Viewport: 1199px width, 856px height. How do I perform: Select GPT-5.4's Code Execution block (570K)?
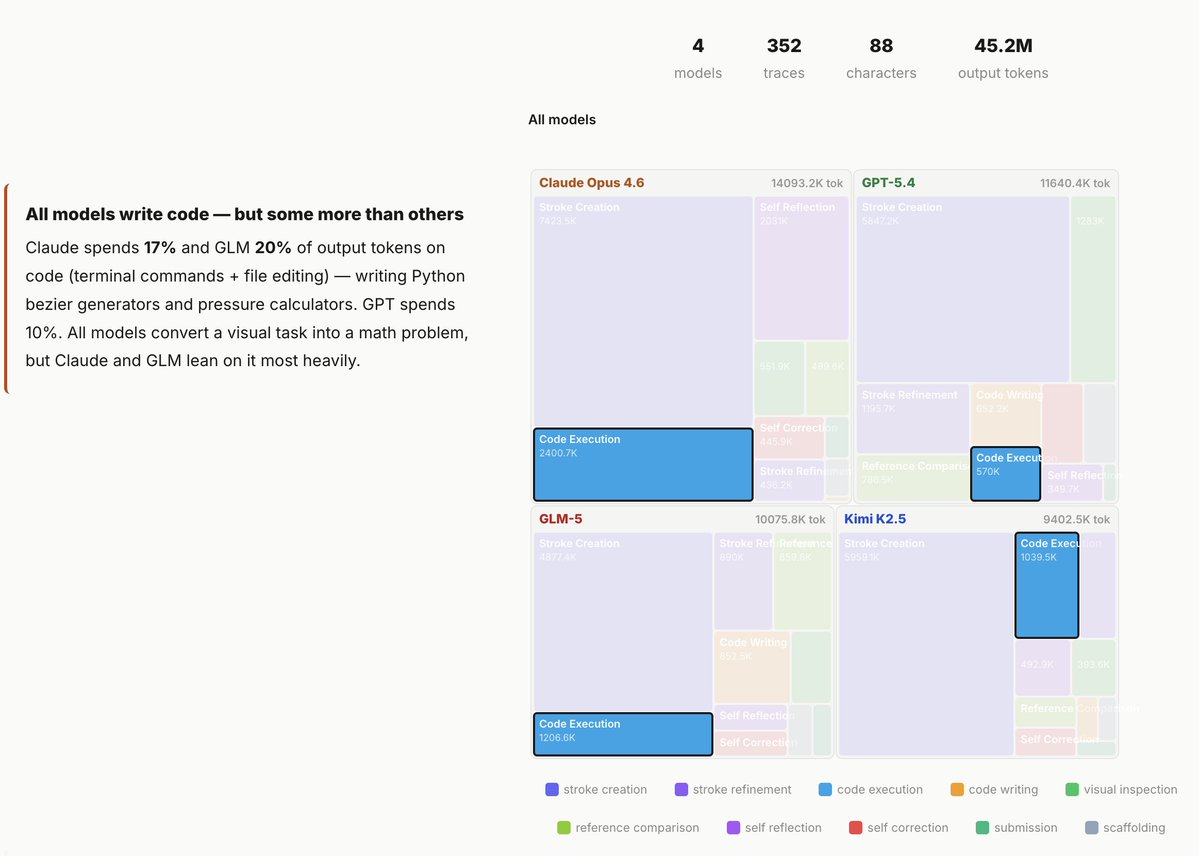tap(1005, 474)
